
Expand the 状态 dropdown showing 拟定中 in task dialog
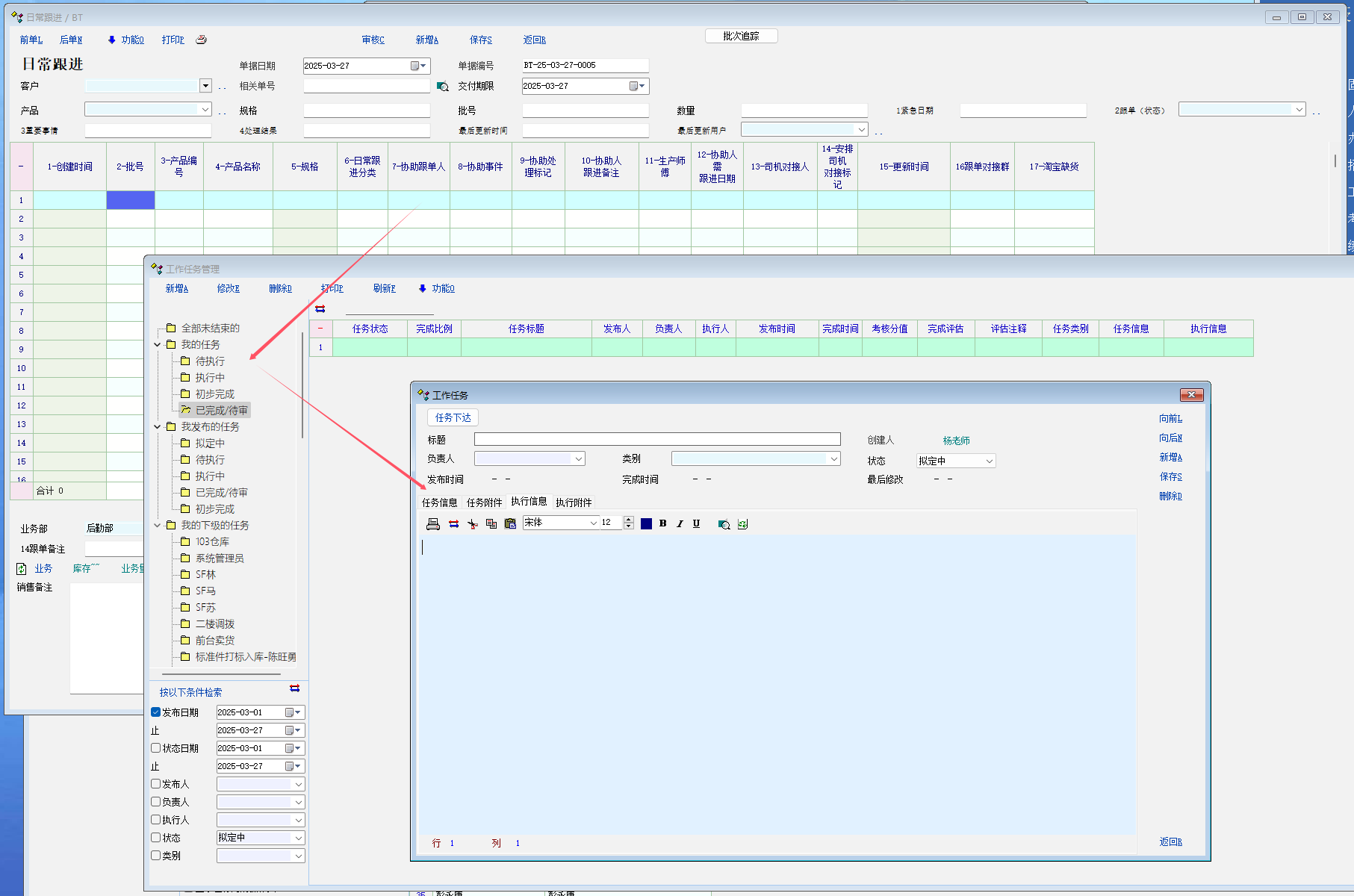(x=989, y=461)
